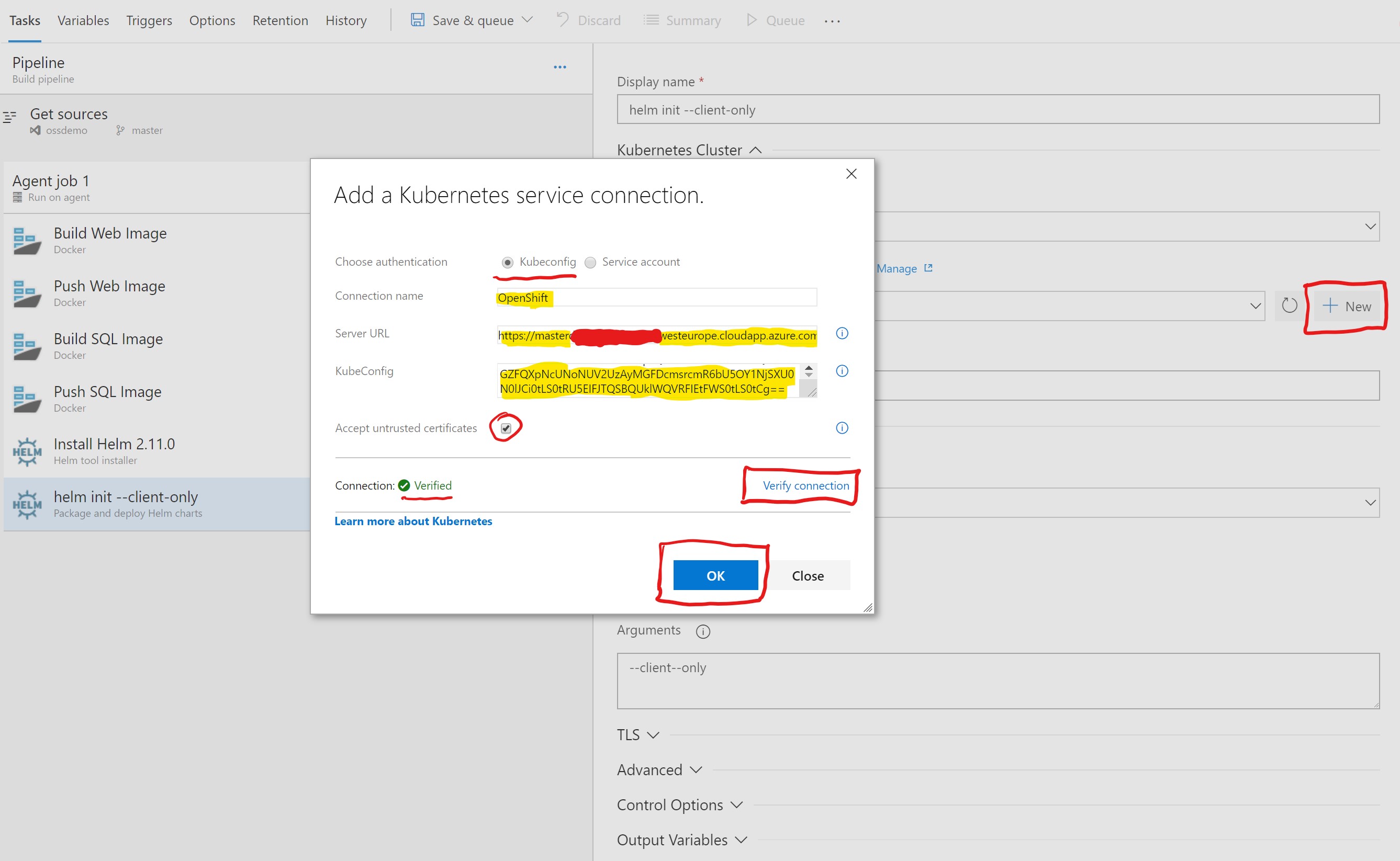Open the Save & queue dropdown arrow
This screenshot has height=861, width=1400.
[x=528, y=20]
